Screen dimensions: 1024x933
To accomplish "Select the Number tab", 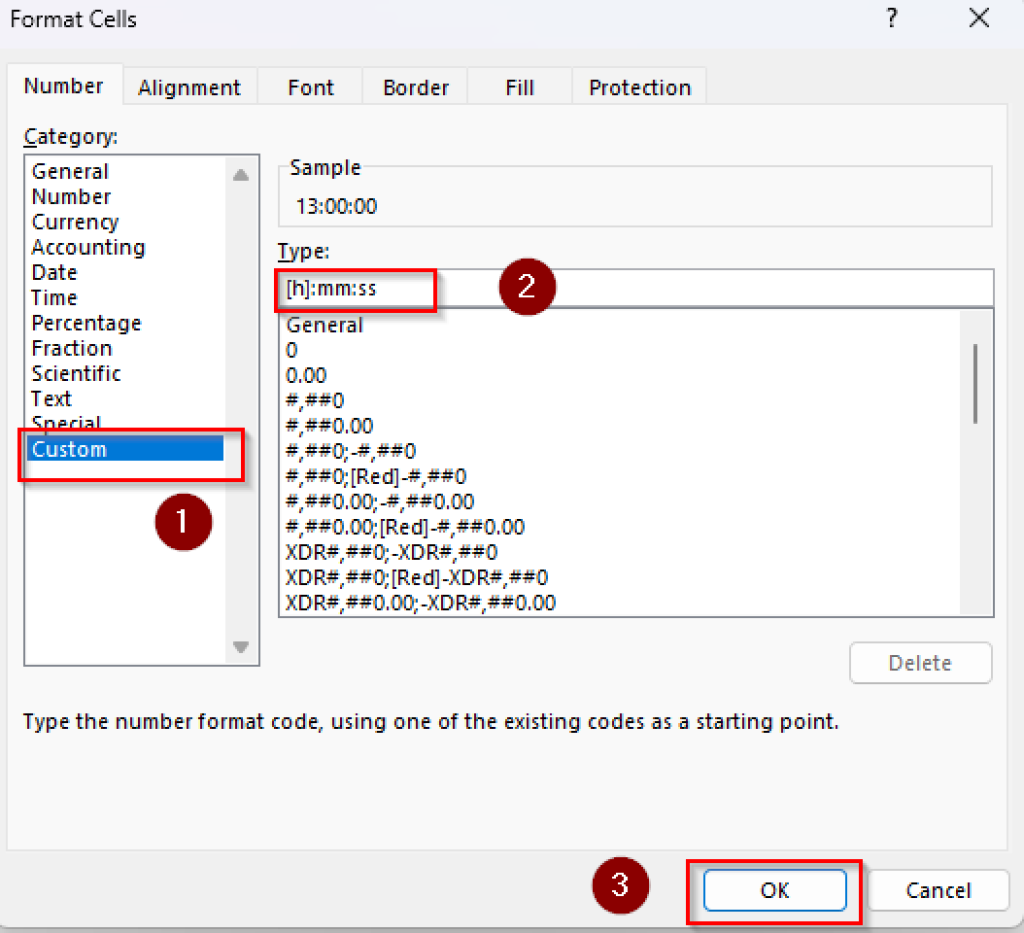I will point(63,86).
